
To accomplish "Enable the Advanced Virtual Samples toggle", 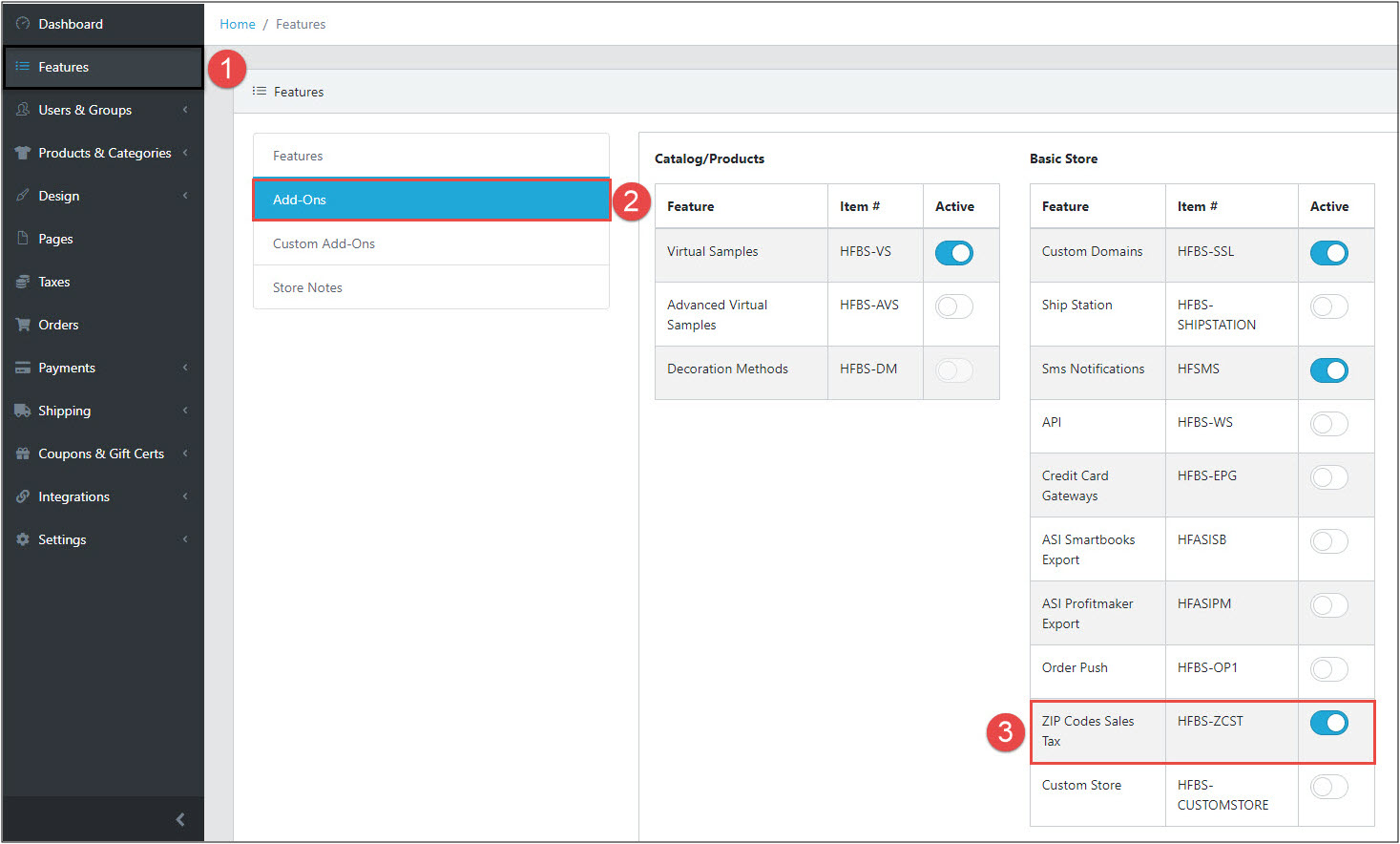I will coord(953,306).
